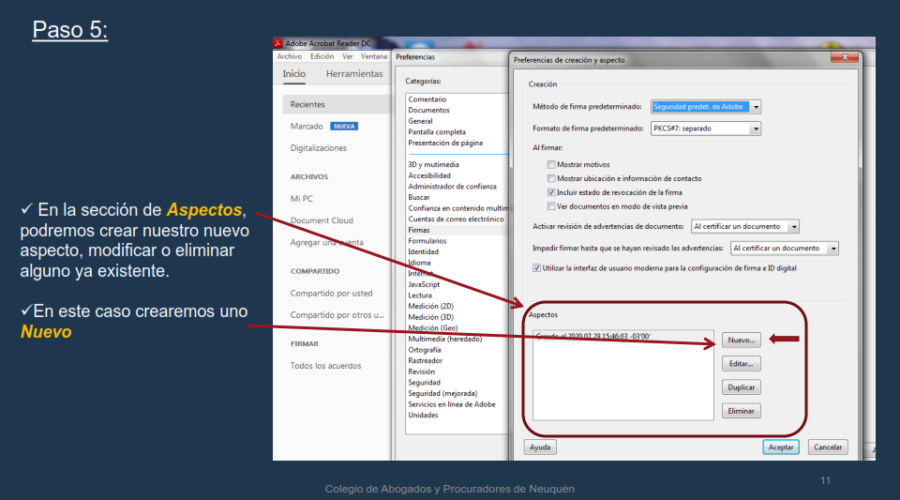Select Cuentas de correo electrónico category

tap(456, 219)
